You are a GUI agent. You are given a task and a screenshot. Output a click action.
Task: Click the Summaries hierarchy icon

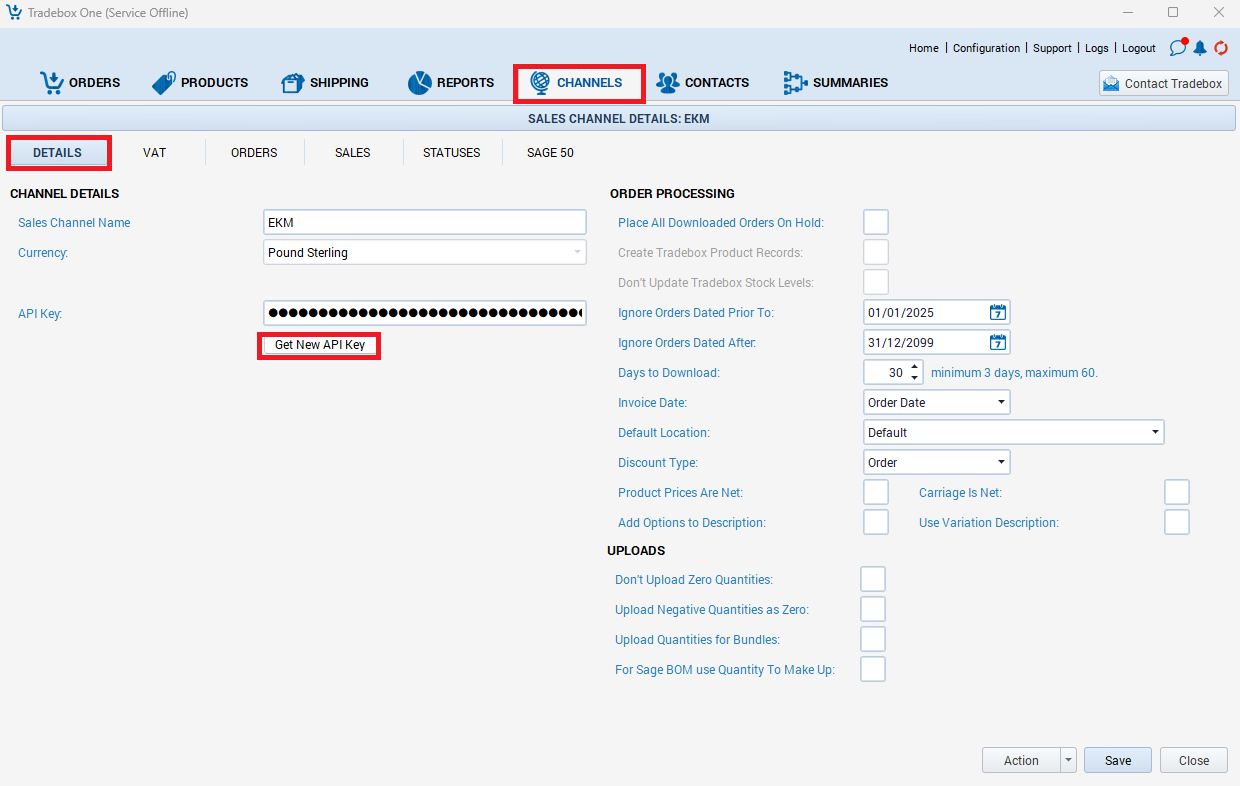(795, 83)
